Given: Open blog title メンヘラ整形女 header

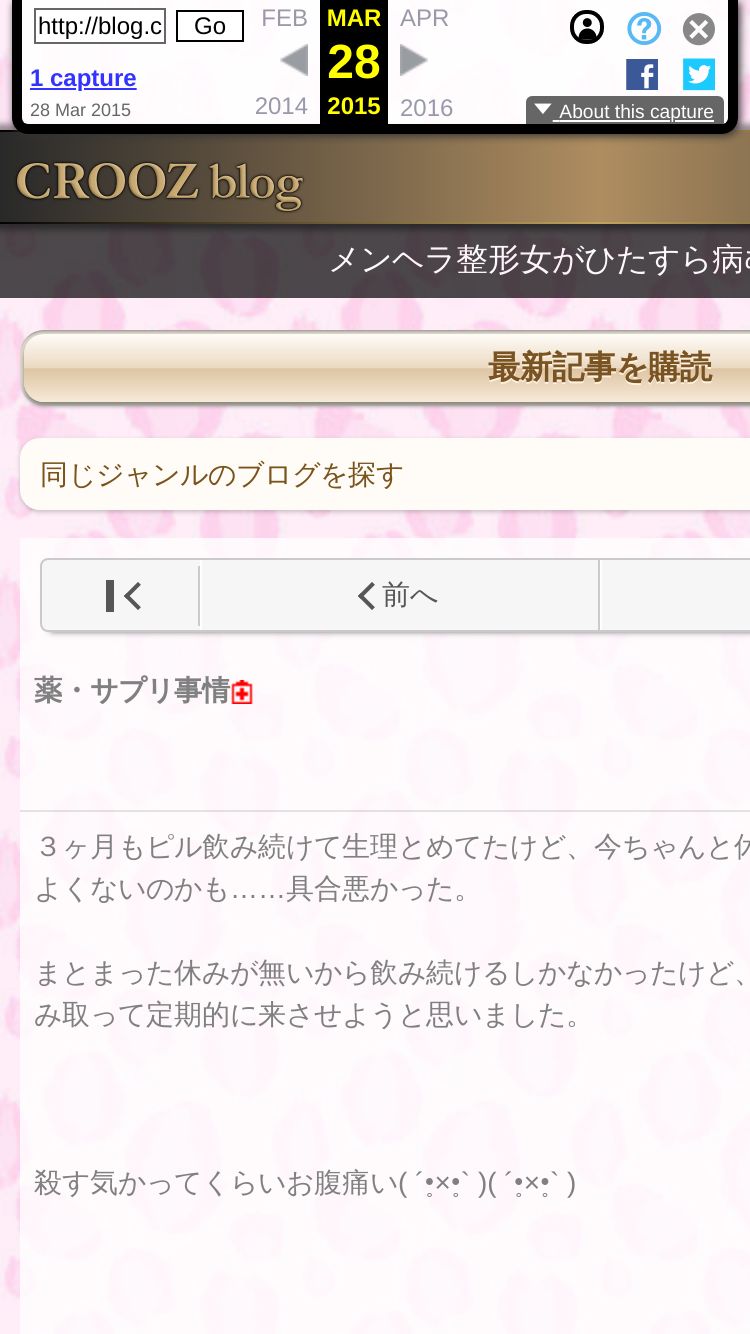Looking at the screenshot, I should point(539,261).
